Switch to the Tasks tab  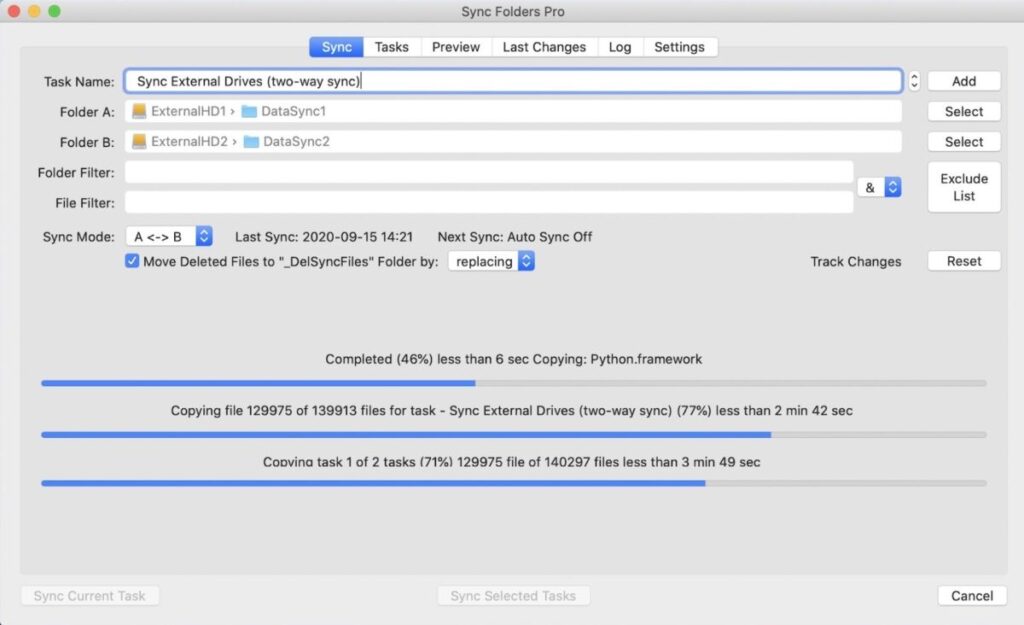(391, 47)
